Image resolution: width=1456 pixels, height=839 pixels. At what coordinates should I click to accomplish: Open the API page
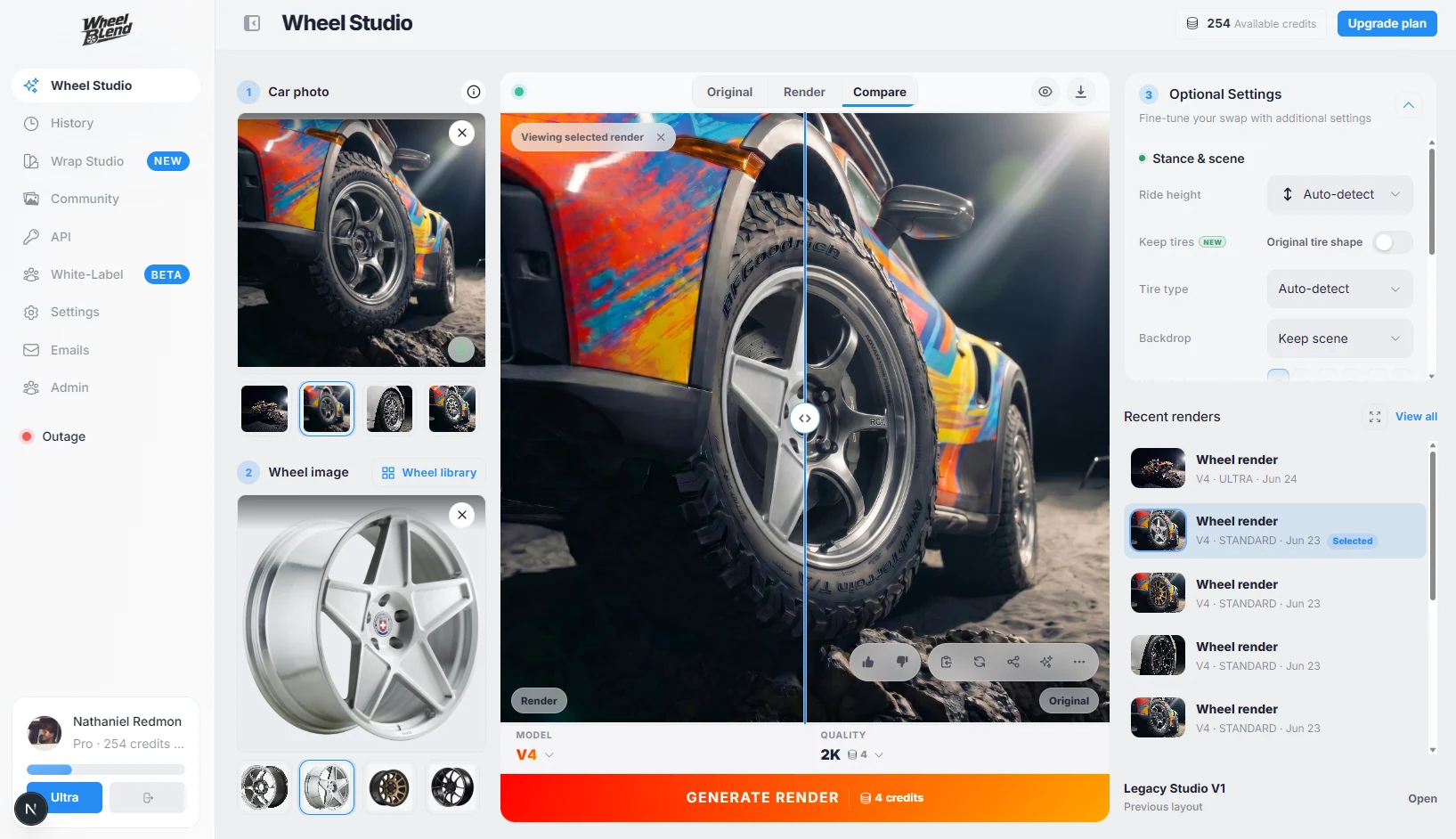point(106,237)
